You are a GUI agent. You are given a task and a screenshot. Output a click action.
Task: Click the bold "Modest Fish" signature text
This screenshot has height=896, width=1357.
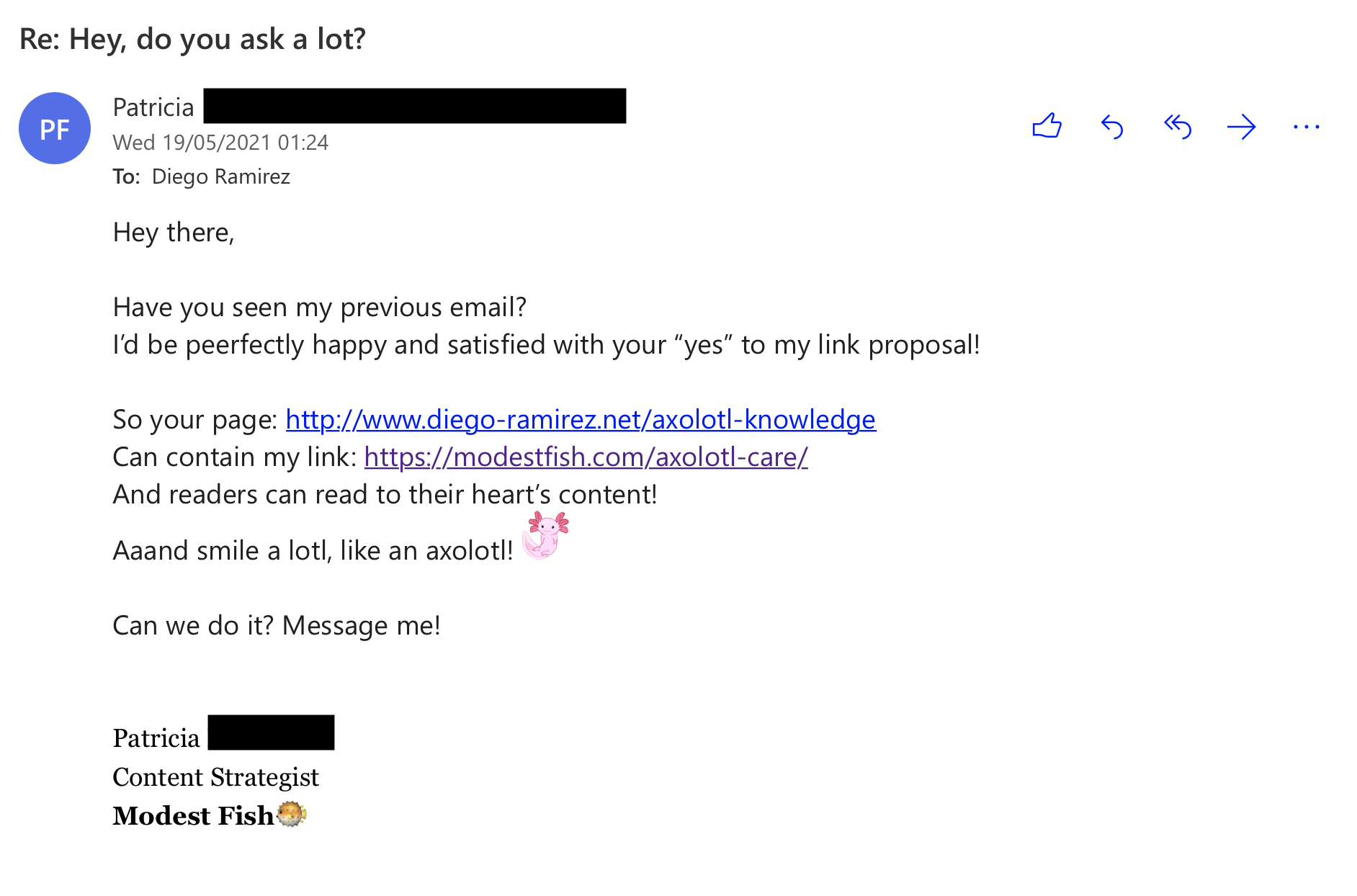193,815
